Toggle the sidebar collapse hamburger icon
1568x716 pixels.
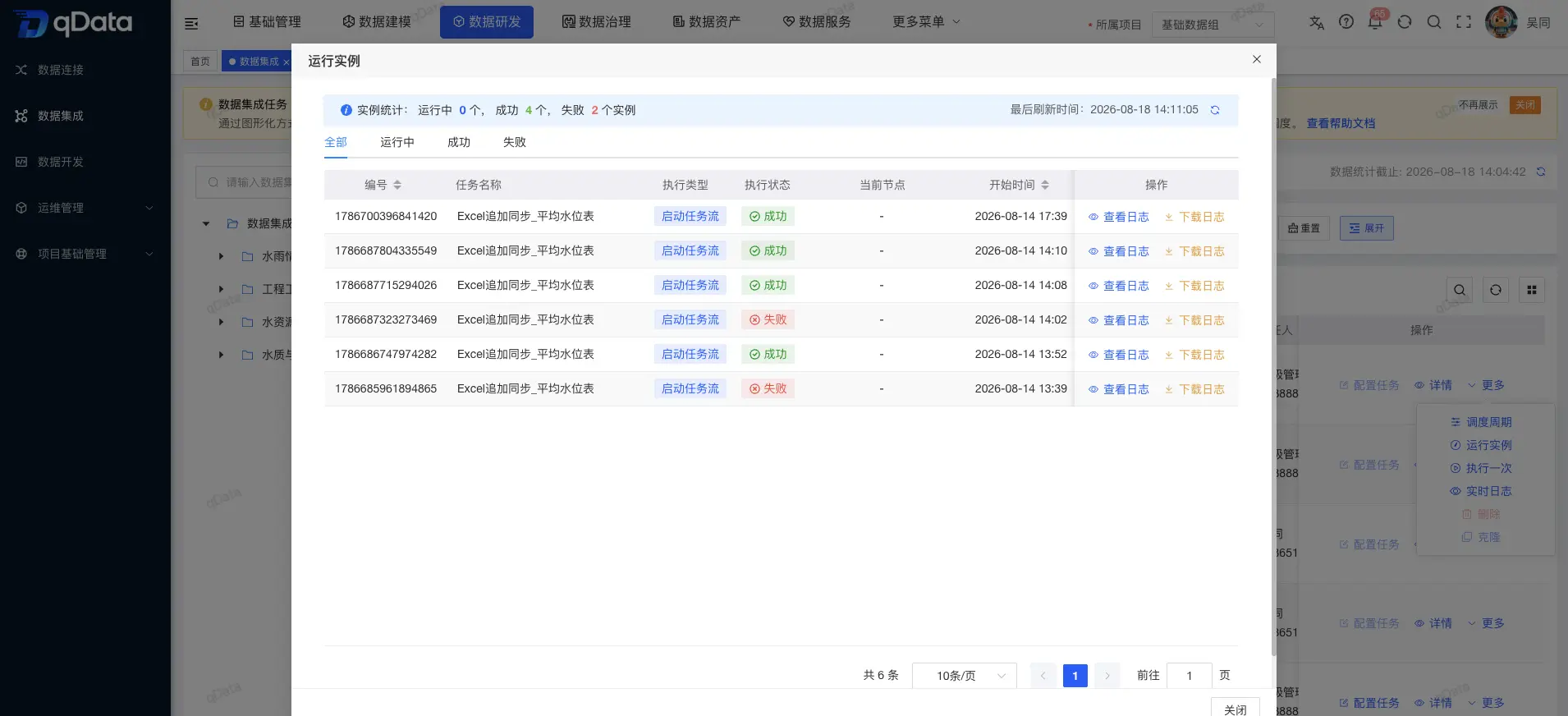point(191,23)
